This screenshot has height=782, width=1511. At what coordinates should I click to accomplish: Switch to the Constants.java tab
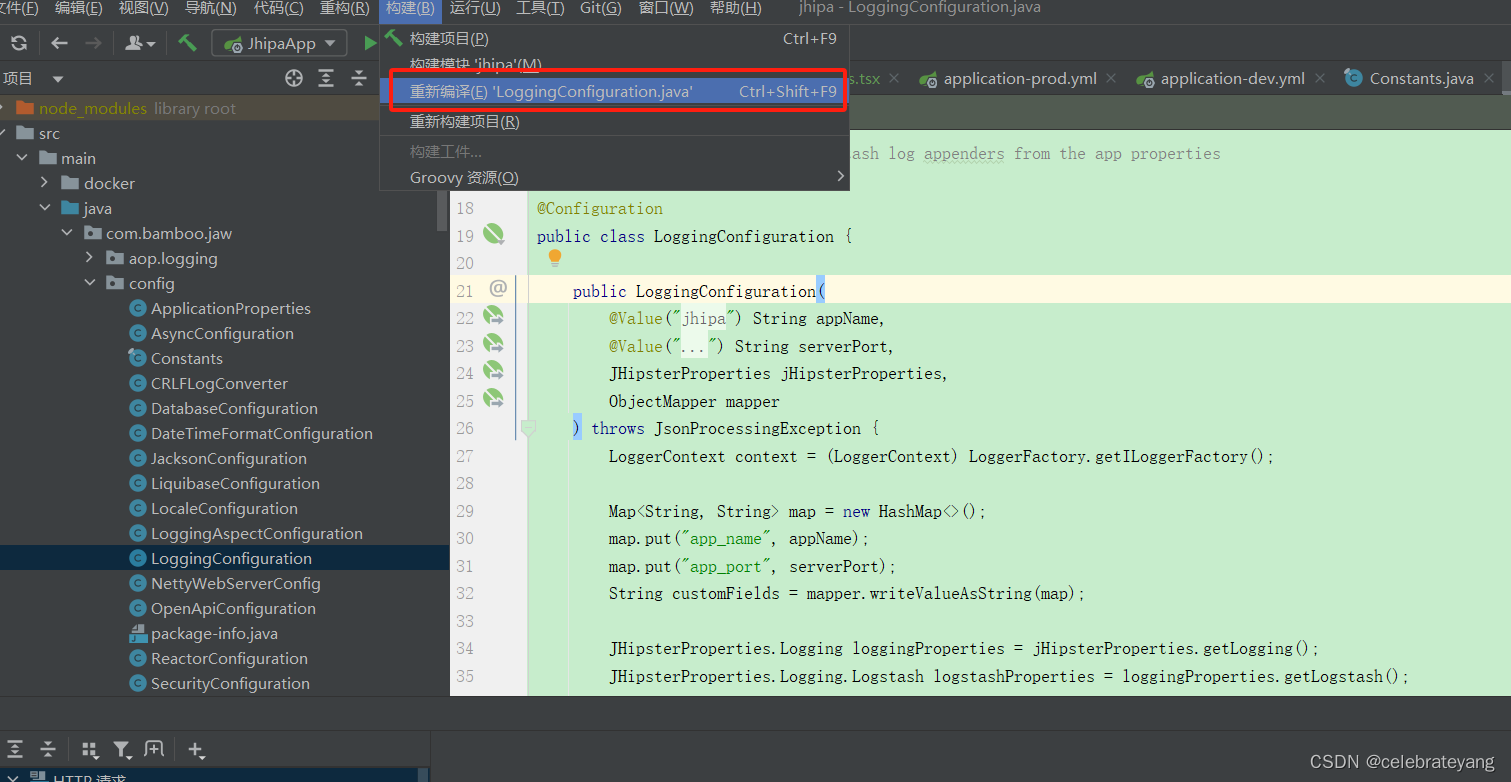pos(1421,79)
